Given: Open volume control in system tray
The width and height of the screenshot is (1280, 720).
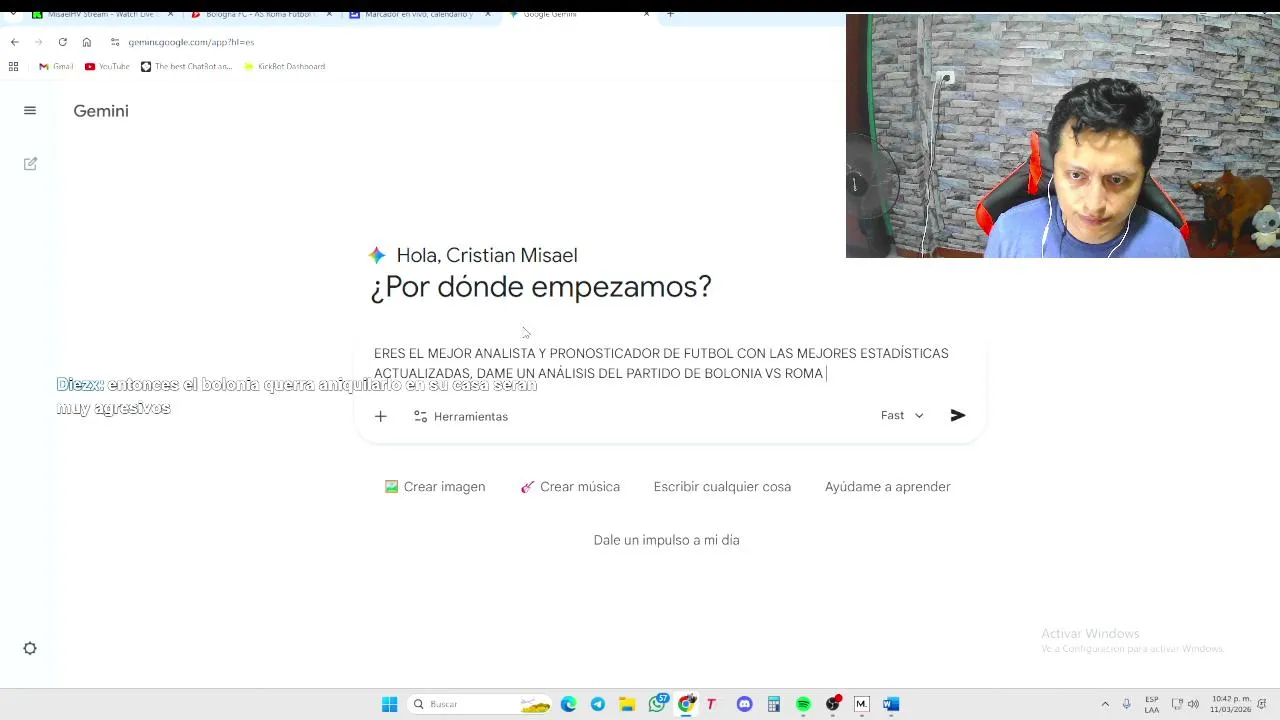Looking at the screenshot, I should [x=1193, y=704].
